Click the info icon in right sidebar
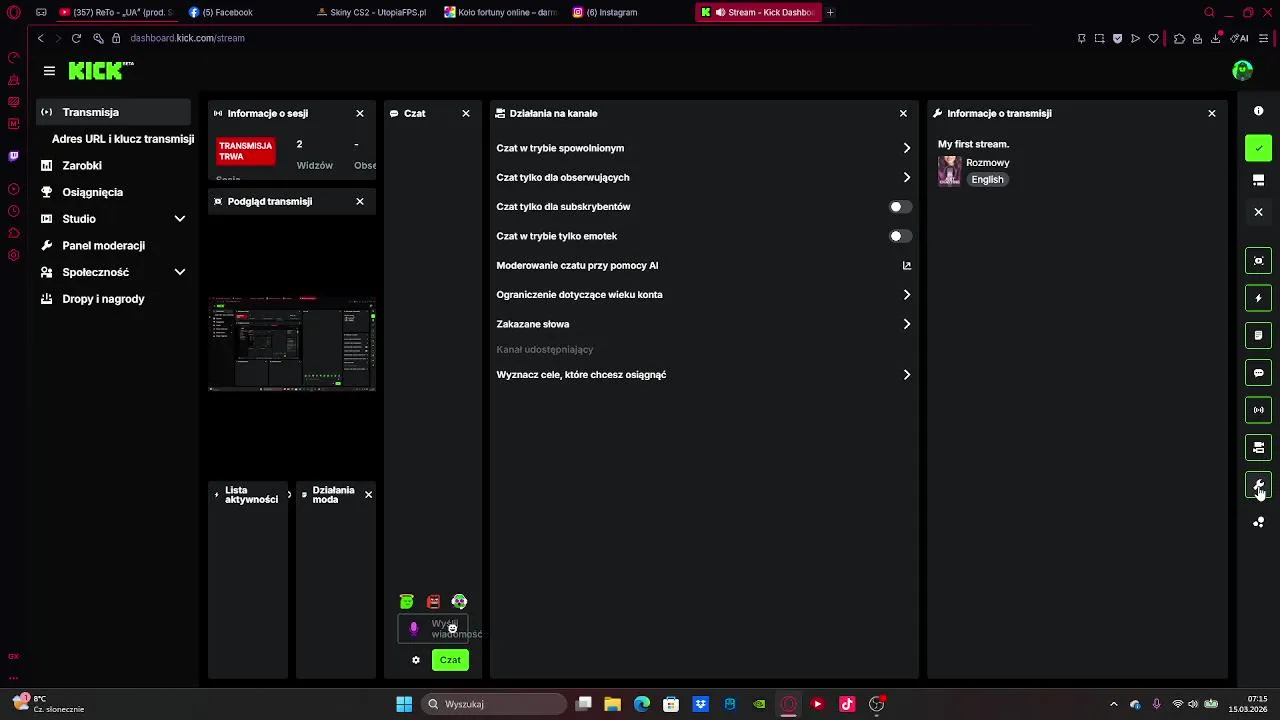This screenshot has width=1280, height=720. click(x=1258, y=111)
